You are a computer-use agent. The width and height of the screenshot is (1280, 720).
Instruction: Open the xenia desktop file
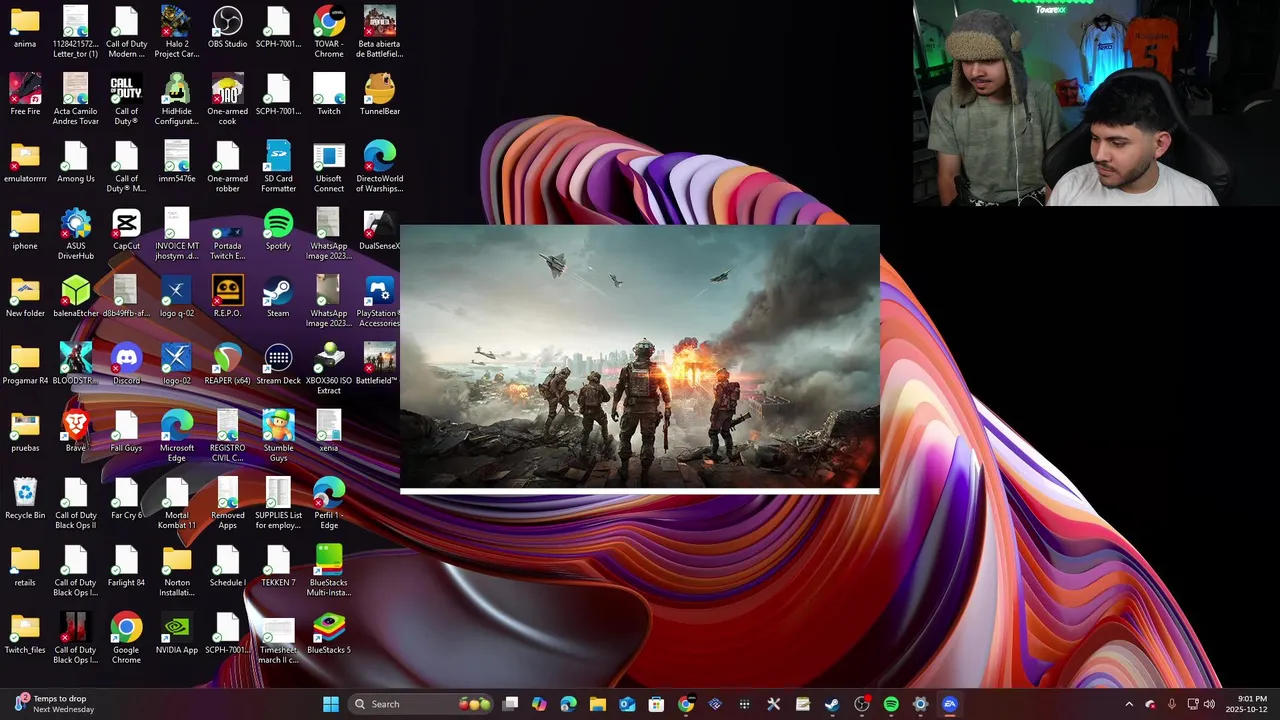coord(329,432)
